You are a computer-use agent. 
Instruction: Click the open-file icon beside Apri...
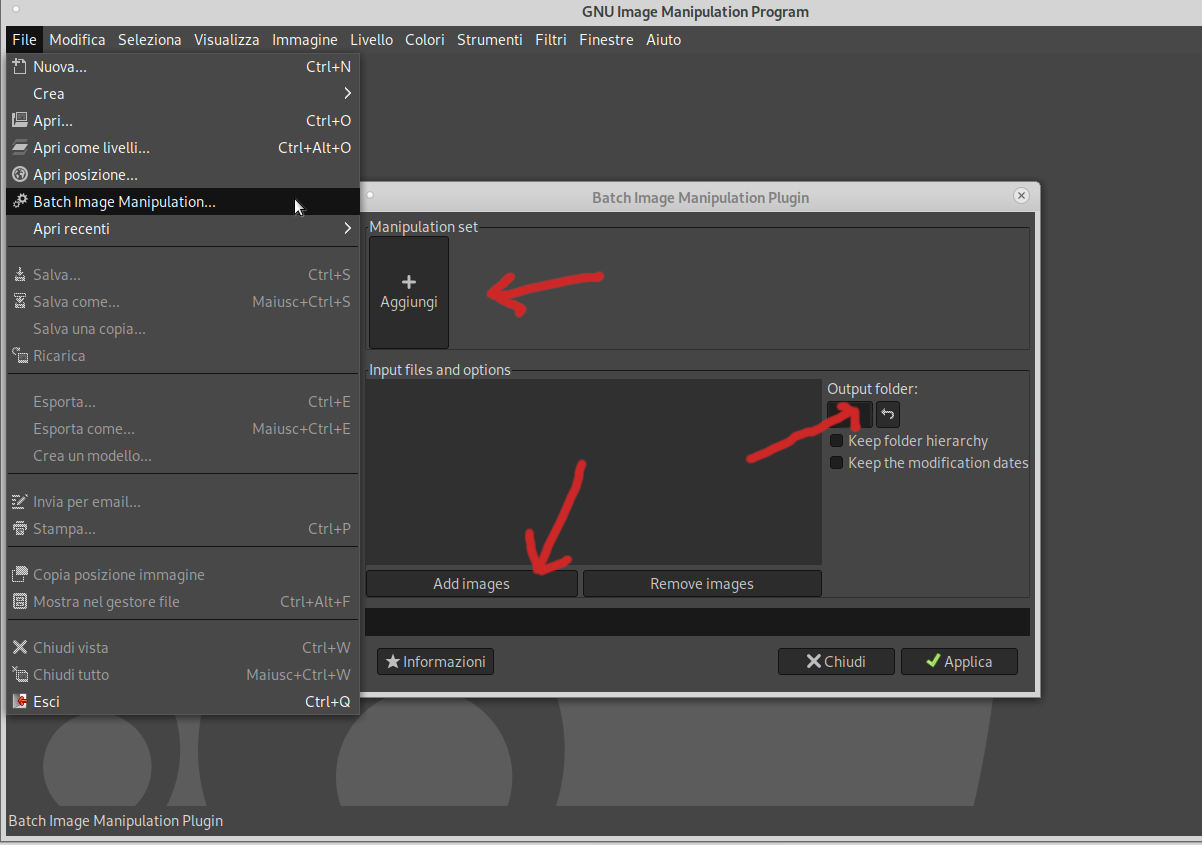click(19, 121)
